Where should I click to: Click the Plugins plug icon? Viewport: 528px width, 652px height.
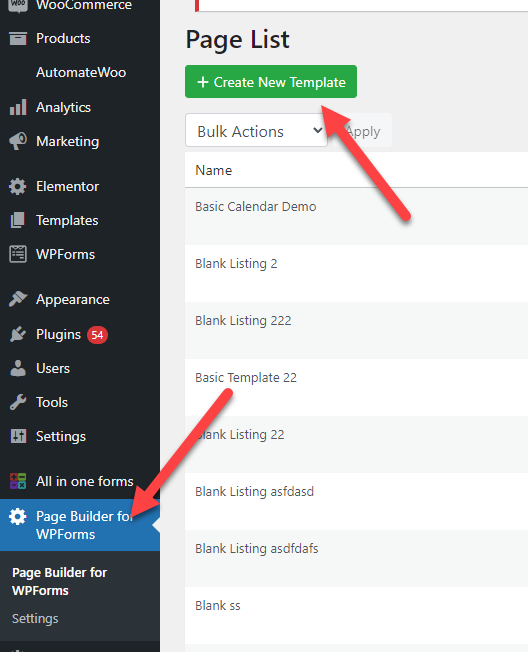coord(18,334)
